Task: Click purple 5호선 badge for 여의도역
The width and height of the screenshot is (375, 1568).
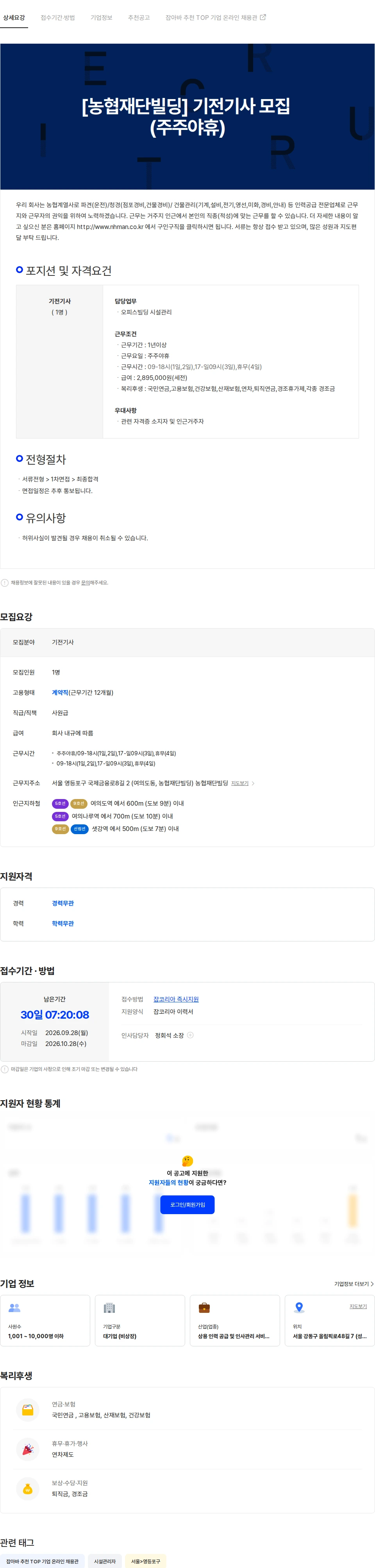Action: tap(61, 803)
